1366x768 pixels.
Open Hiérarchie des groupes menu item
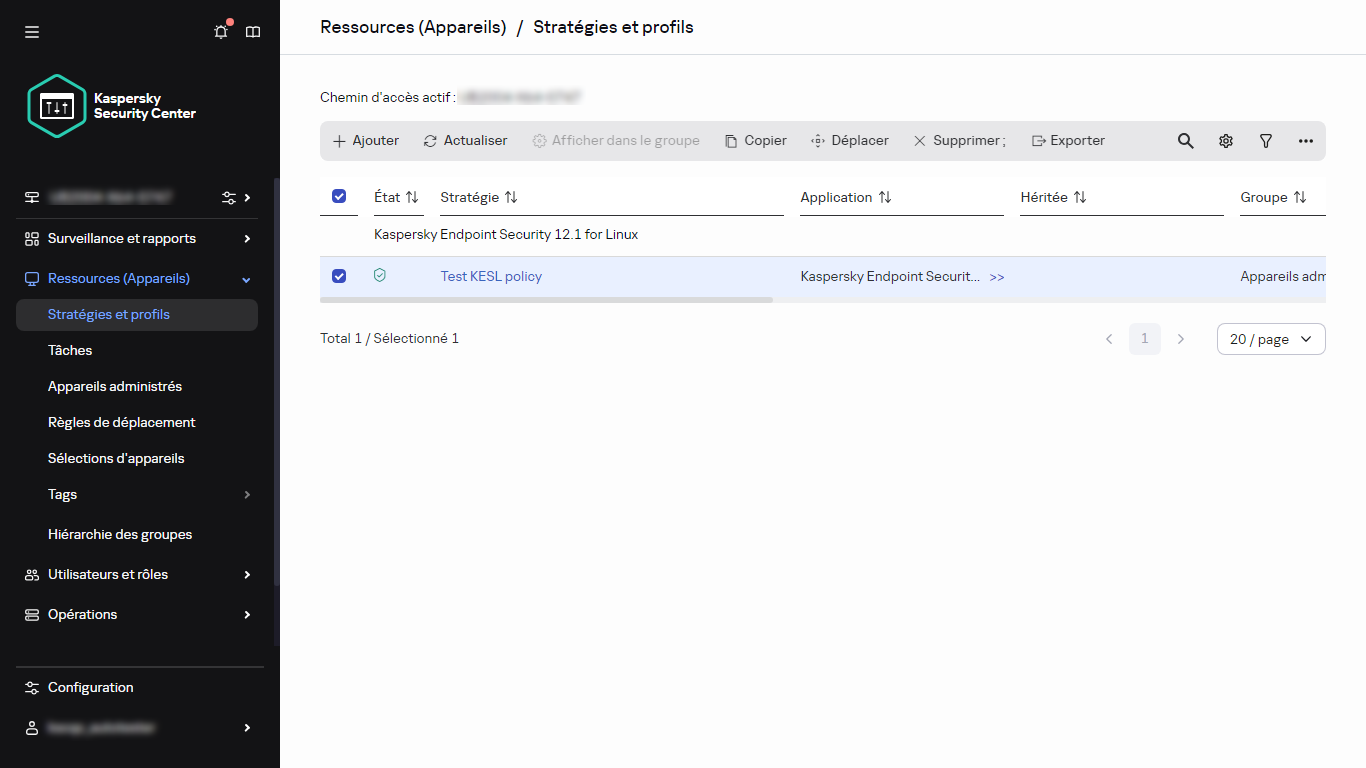pyautogui.click(x=120, y=535)
